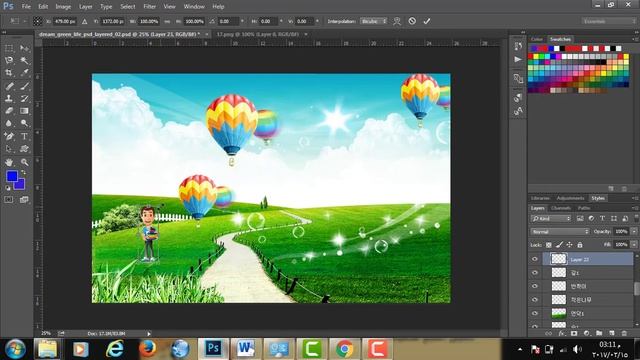Select the Magic Wand tool
Viewport: 640px width, 360px height.
point(24,61)
